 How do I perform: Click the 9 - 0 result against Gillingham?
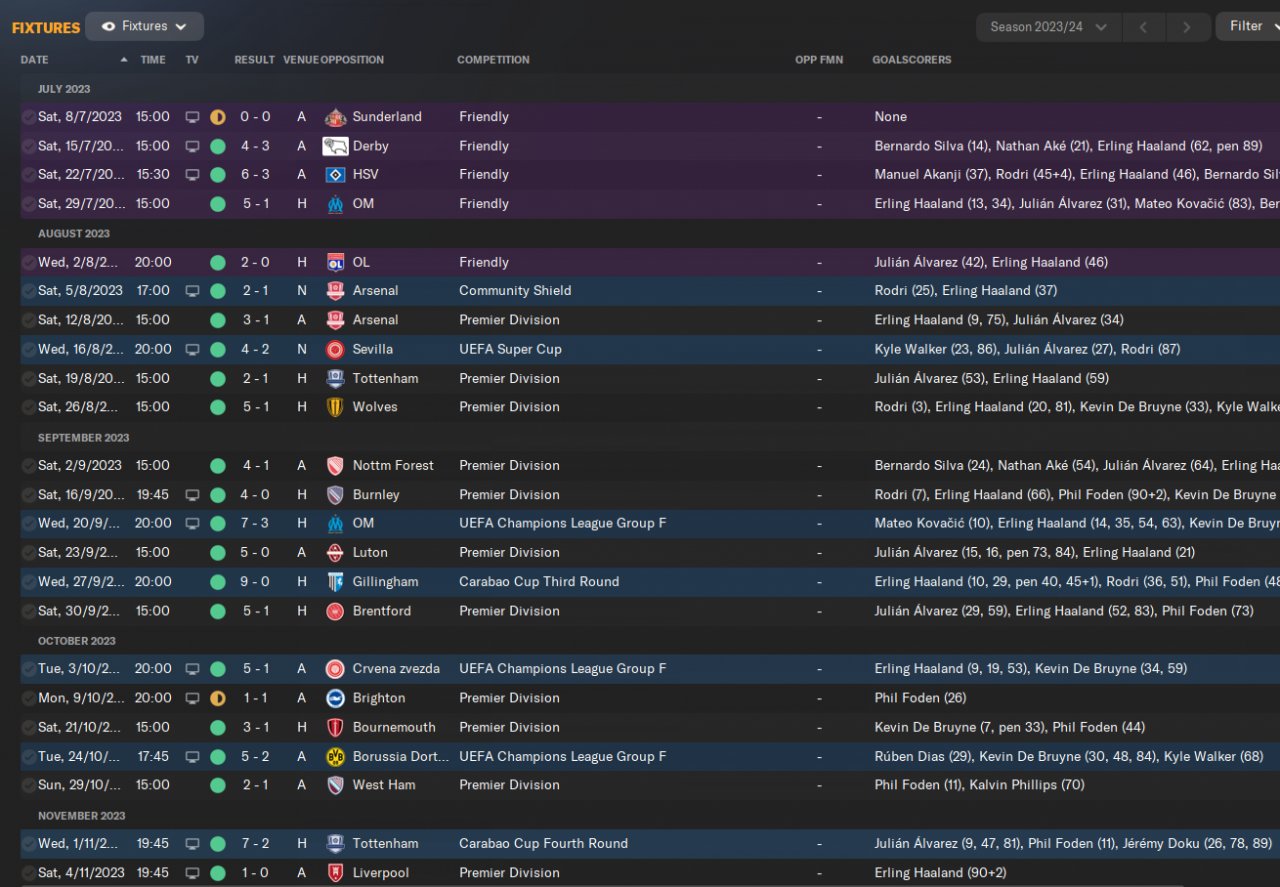254,582
